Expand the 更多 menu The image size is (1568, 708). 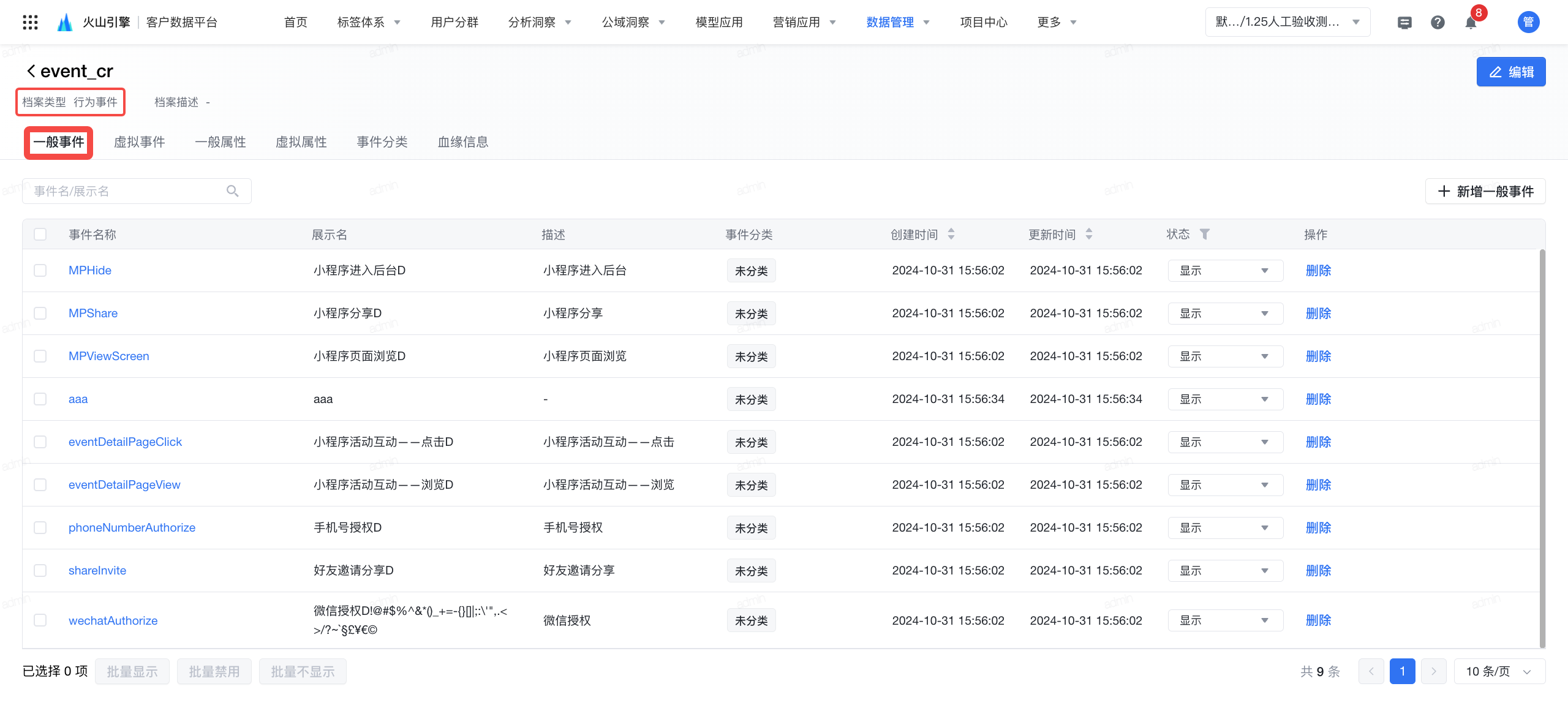coord(1057,22)
